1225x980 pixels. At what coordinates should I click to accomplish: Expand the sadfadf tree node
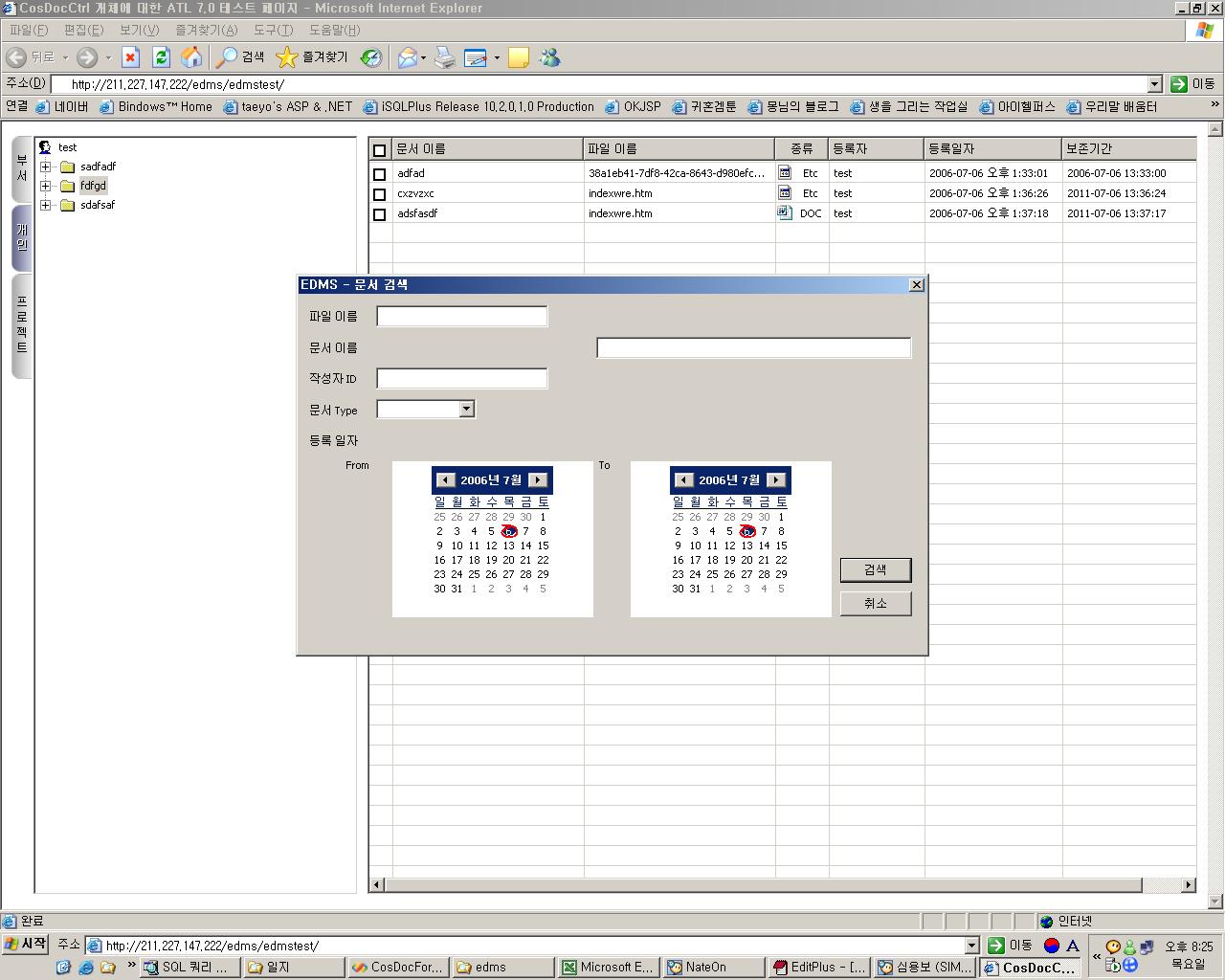coord(46,167)
